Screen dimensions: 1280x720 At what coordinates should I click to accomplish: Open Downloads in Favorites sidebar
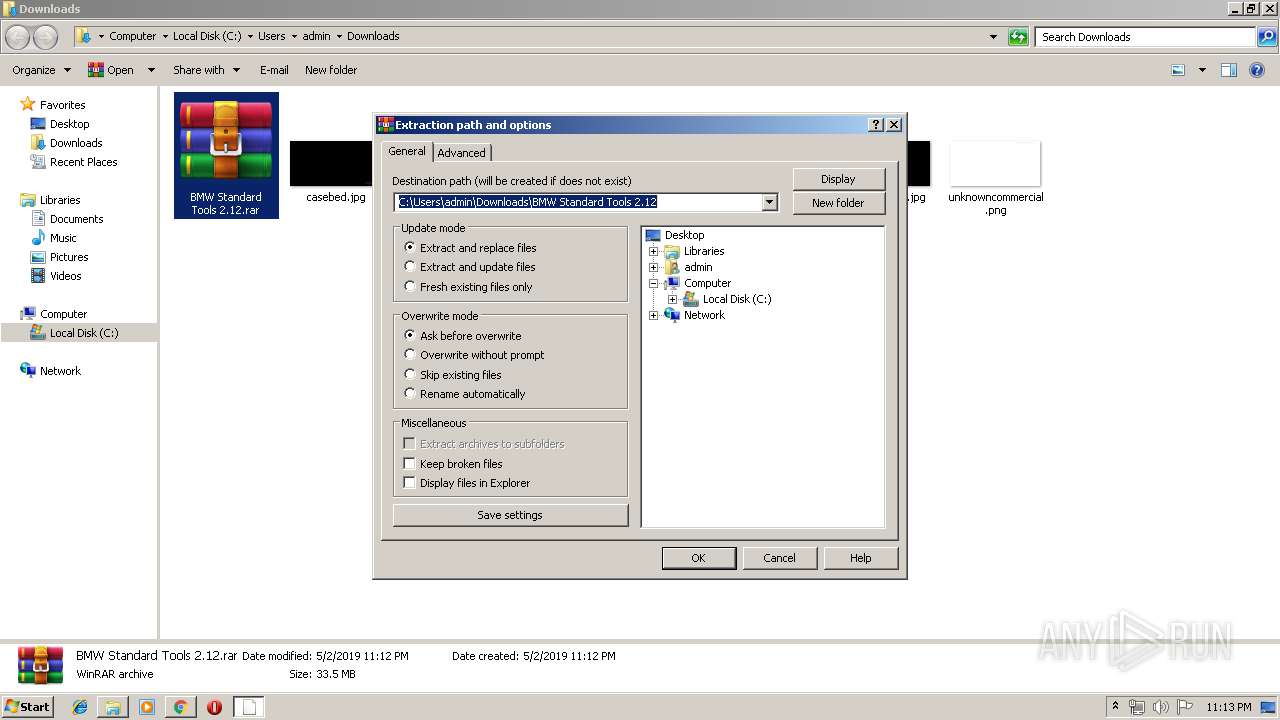[x=76, y=143]
